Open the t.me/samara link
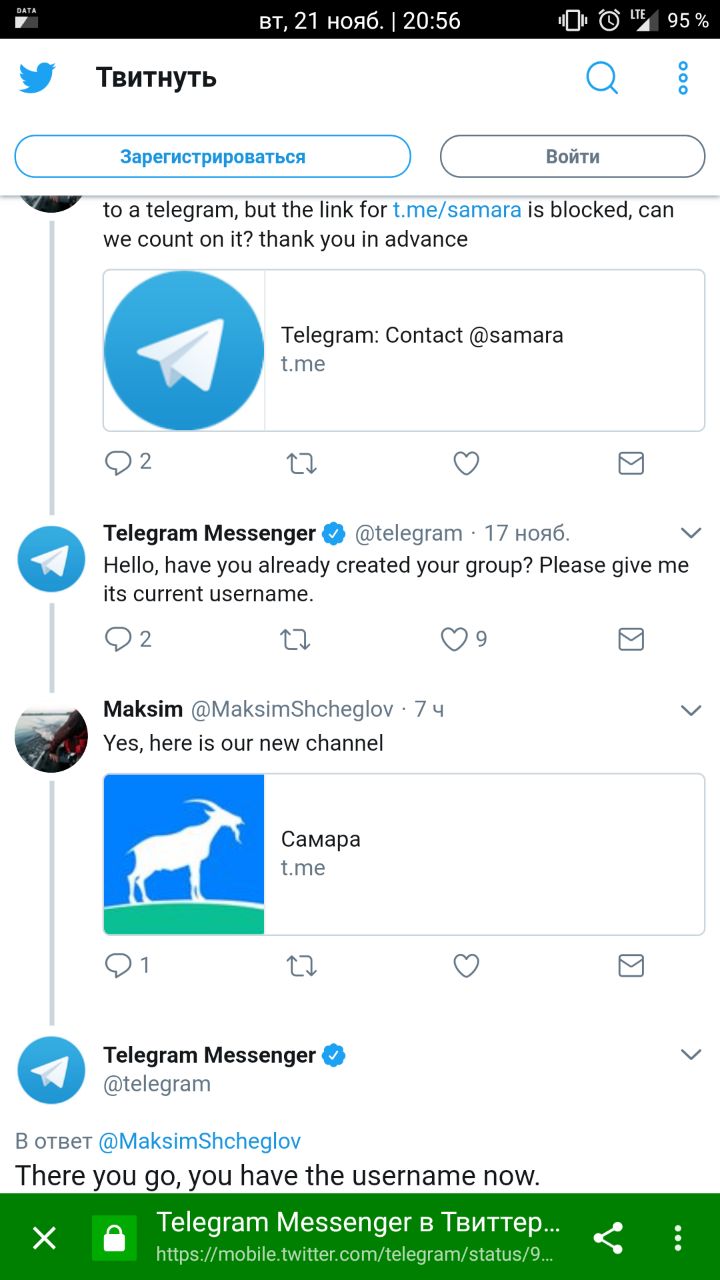The image size is (720, 1280). pyautogui.click(x=457, y=210)
